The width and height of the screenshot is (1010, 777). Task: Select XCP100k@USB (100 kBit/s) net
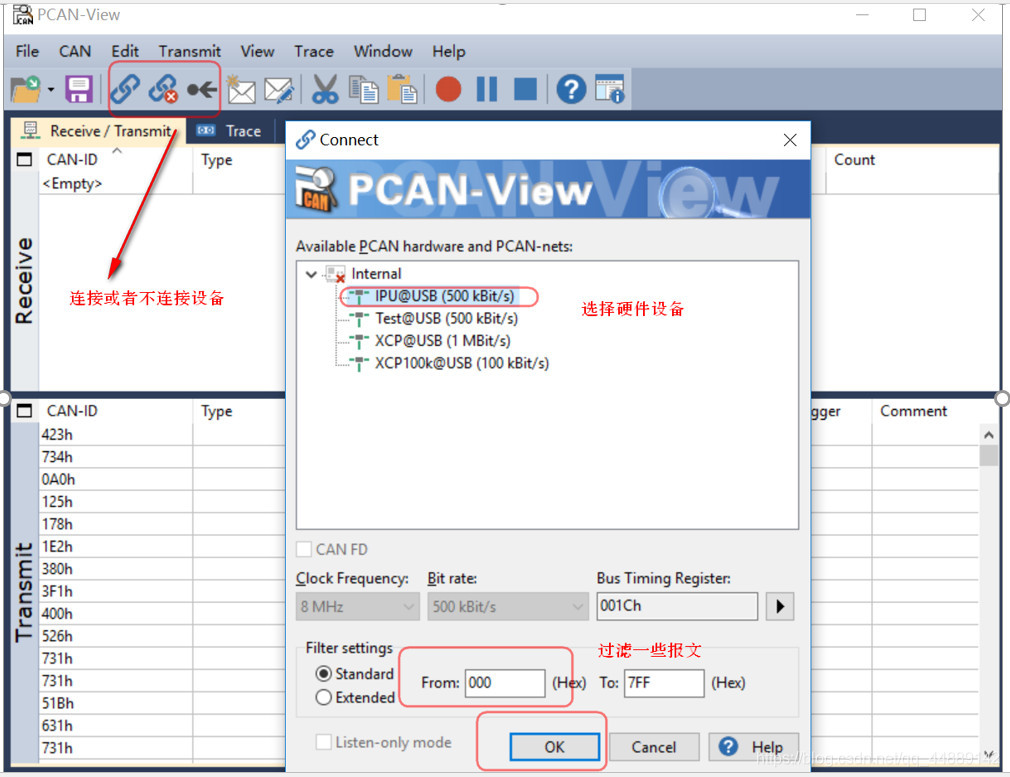tap(462, 363)
